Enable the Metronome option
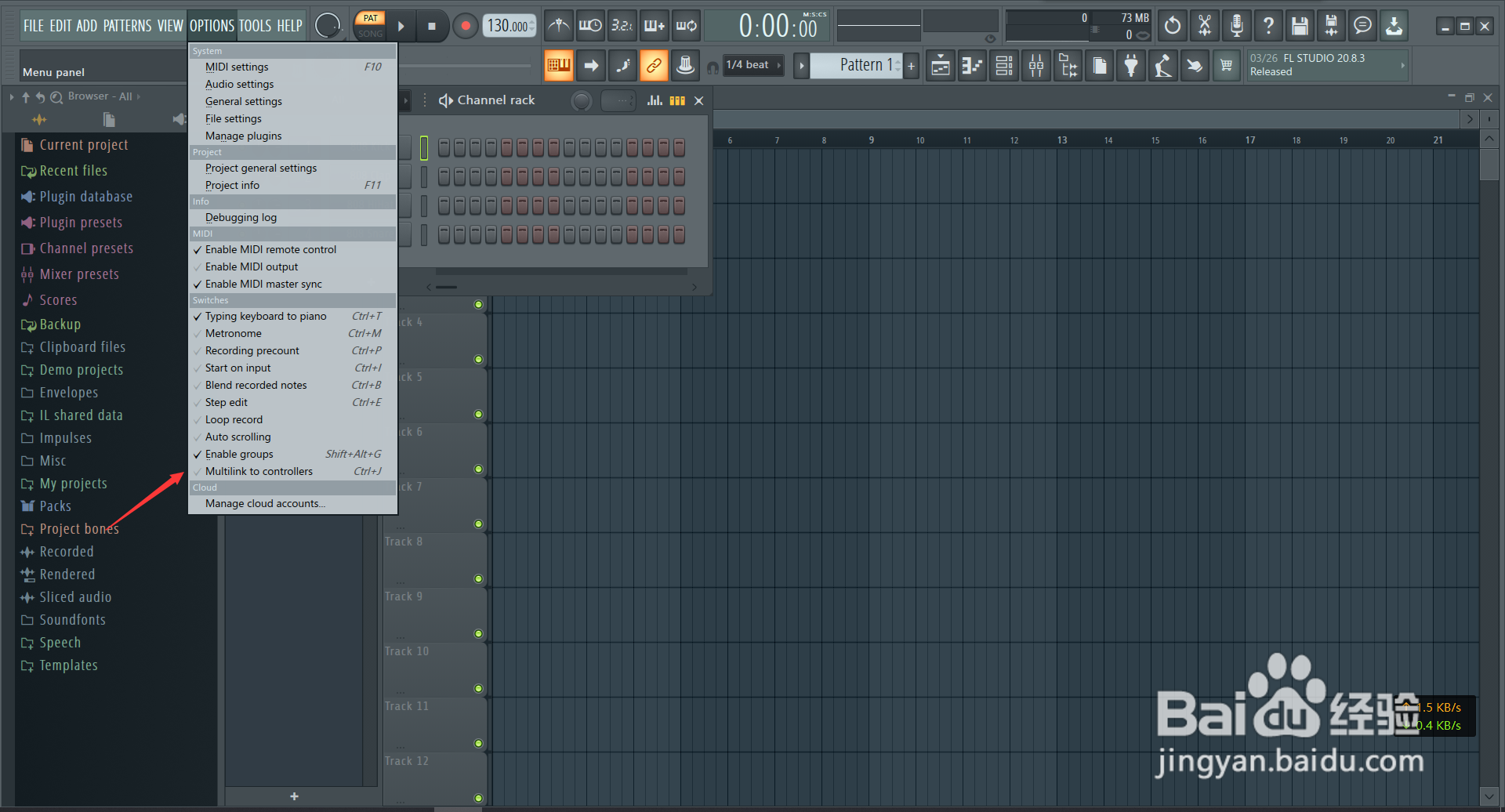The height and width of the screenshot is (812, 1505). pyautogui.click(x=234, y=333)
